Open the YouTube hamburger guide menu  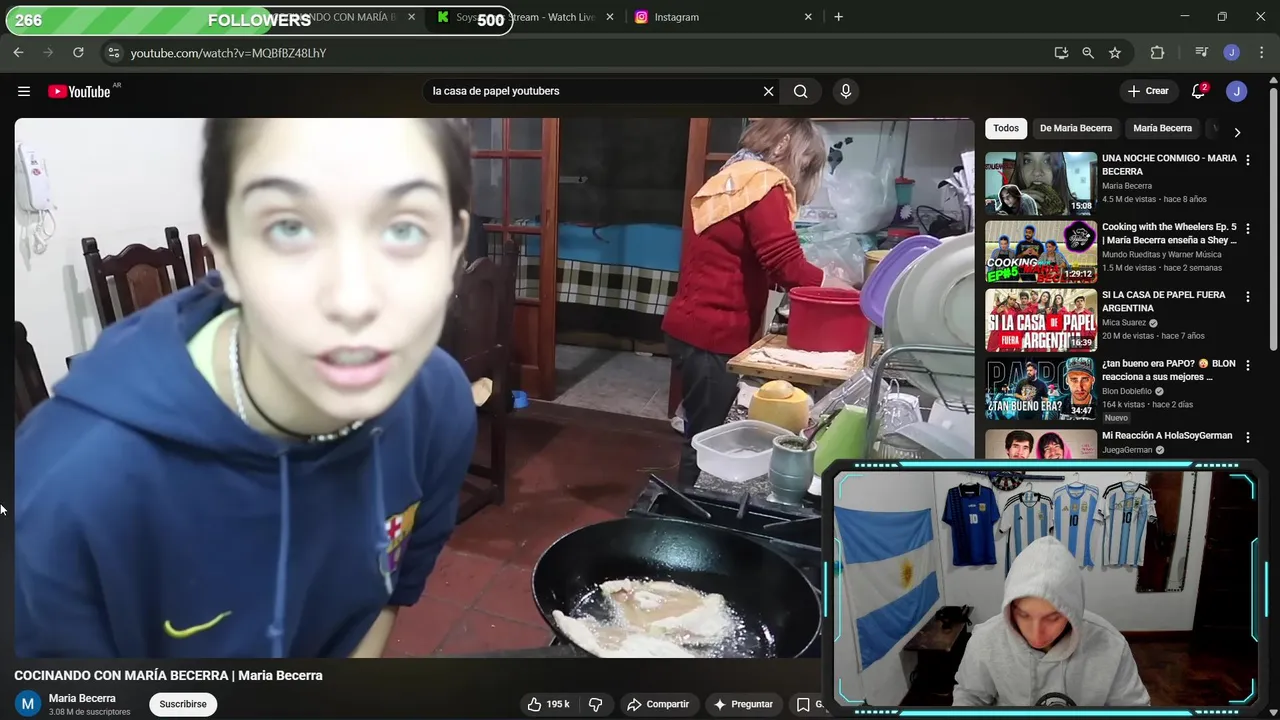click(24, 91)
